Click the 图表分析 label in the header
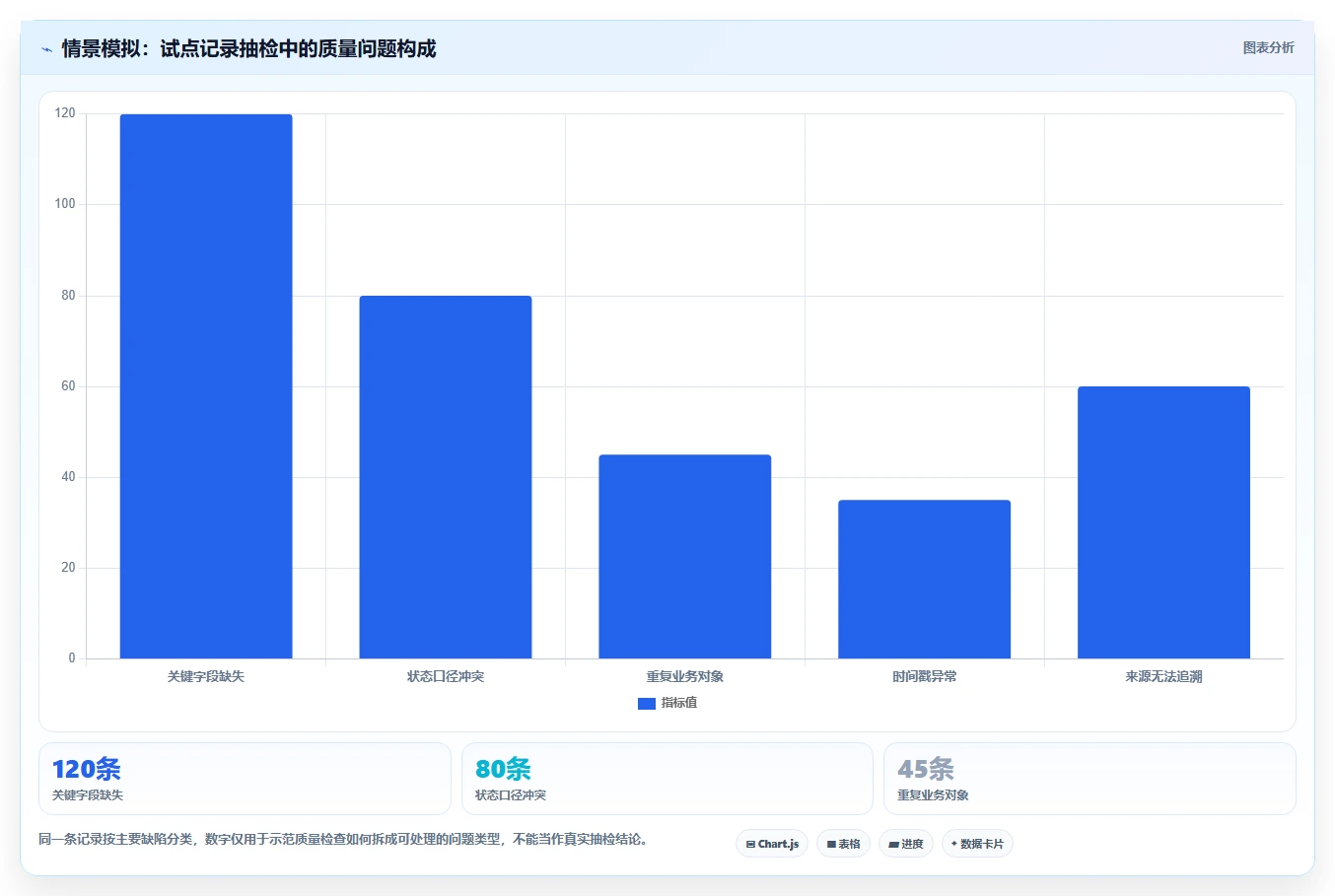Viewport: 1335px width, 896px height. click(1268, 47)
